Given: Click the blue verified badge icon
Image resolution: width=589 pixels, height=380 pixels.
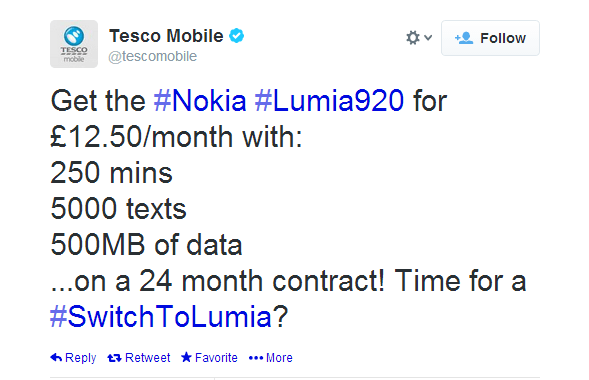Looking at the screenshot, I should (237, 36).
